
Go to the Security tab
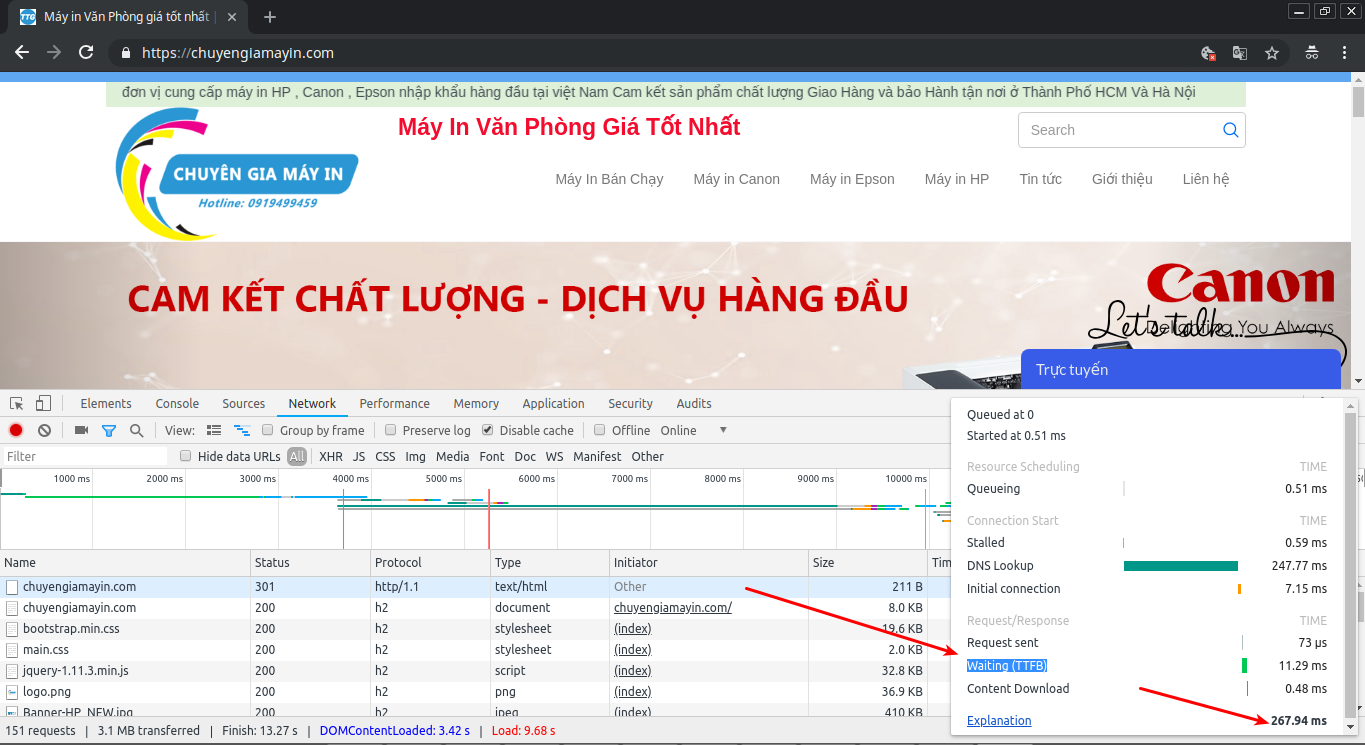click(x=630, y=404)
